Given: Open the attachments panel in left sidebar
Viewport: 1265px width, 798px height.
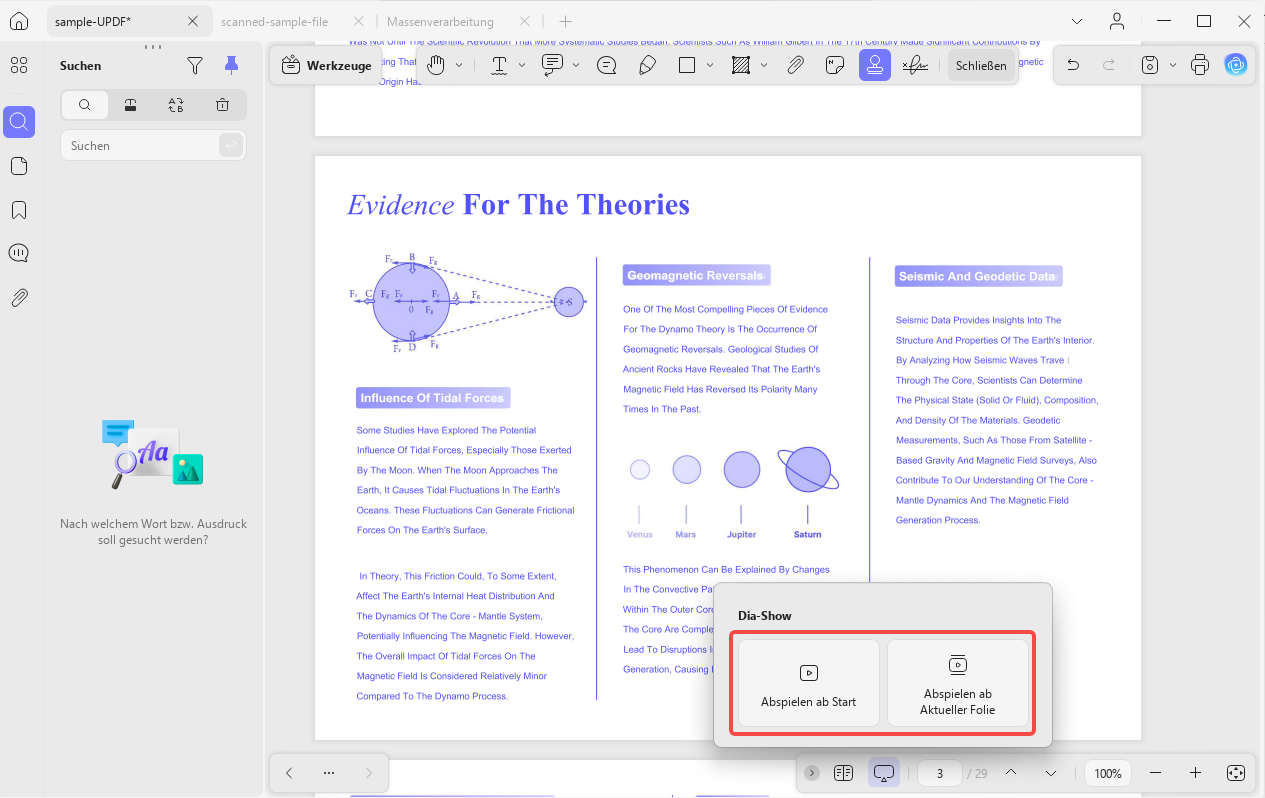Looking at the screenshot, I should point(19,297).
